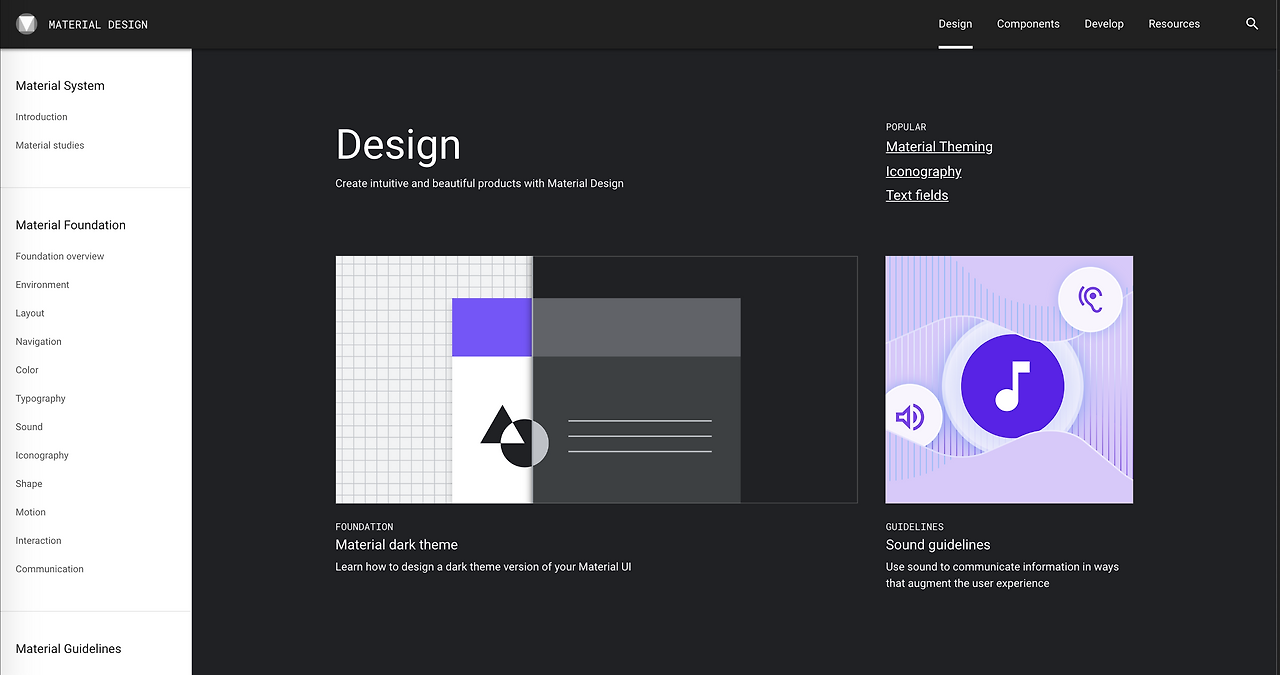Switch to the Design tab
Image resolution: width=1280 pixels, height=675 pixels.
pyautogui.click(x=955, y=24)
